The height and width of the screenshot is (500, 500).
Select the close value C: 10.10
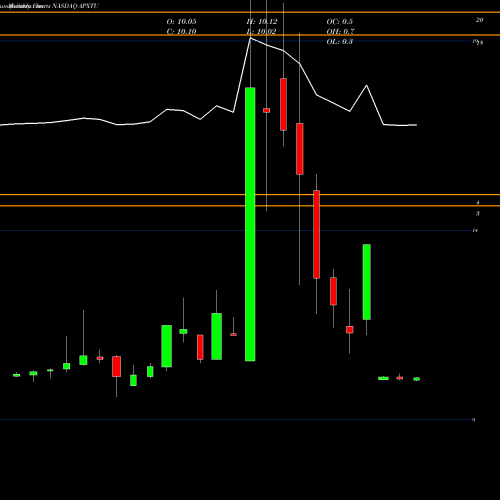(181, 32)
